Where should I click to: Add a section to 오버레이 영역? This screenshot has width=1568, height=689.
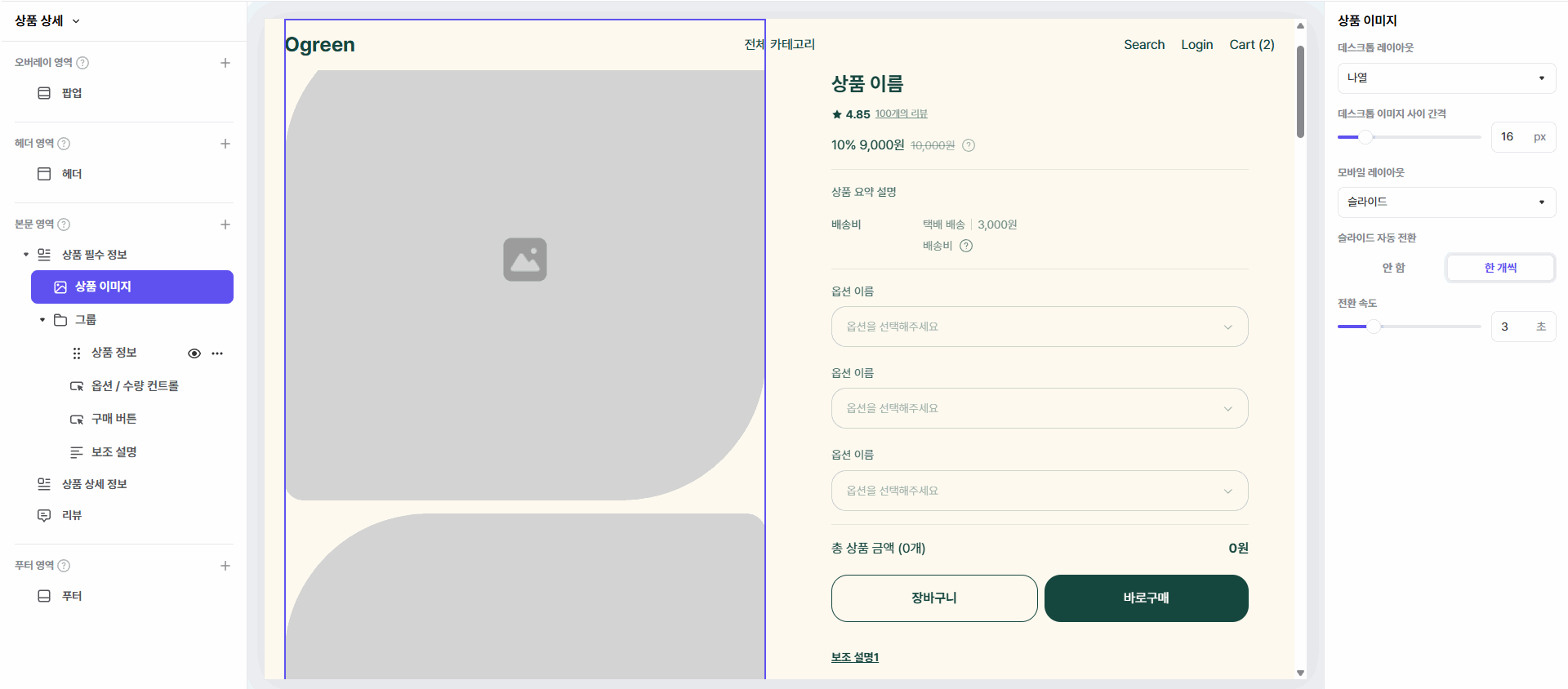pos(225,63)
